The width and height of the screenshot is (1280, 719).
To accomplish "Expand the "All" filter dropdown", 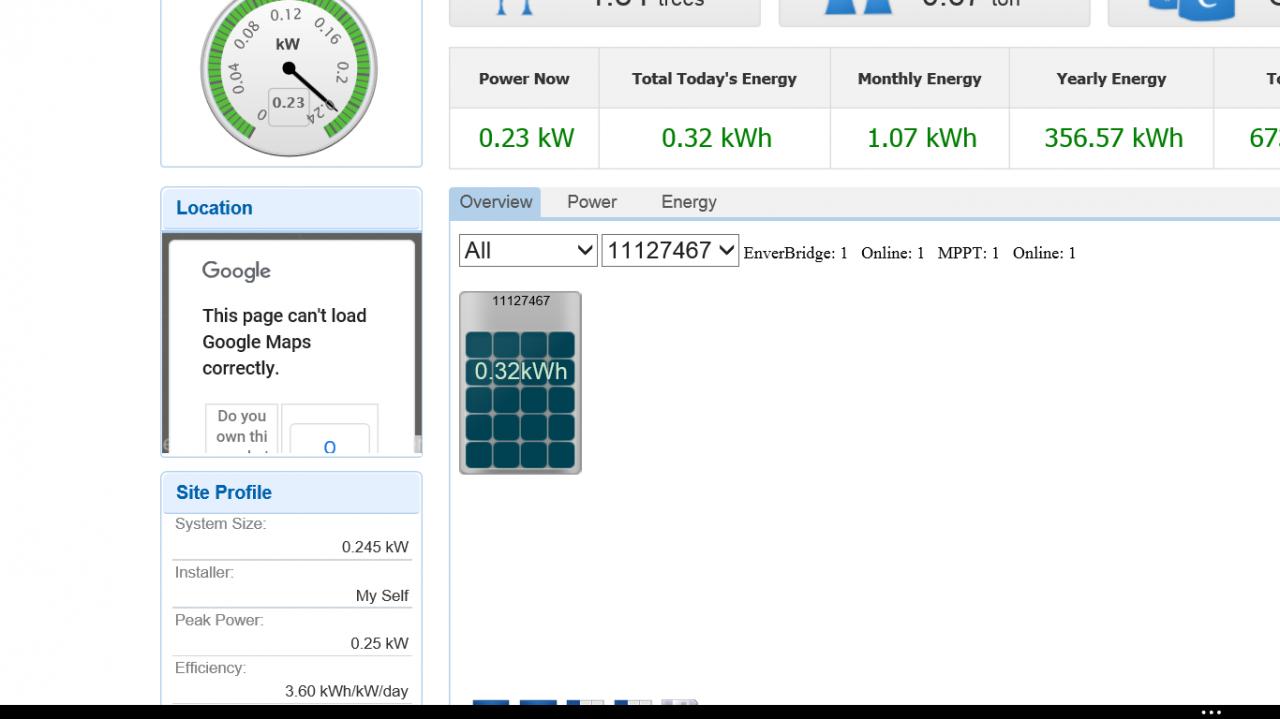I will tap(528, 250).
